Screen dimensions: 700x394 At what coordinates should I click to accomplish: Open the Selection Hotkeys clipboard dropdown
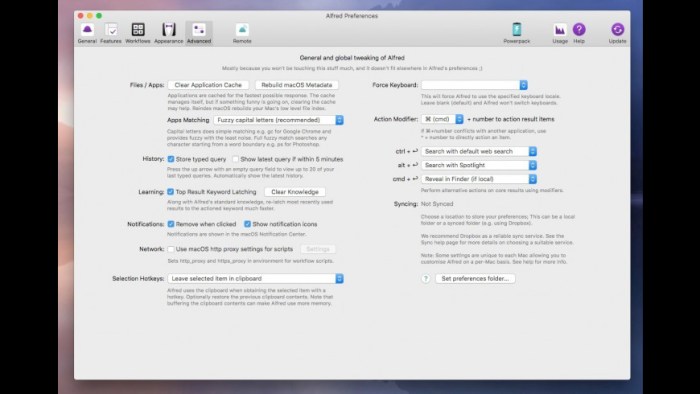point(255,278)
